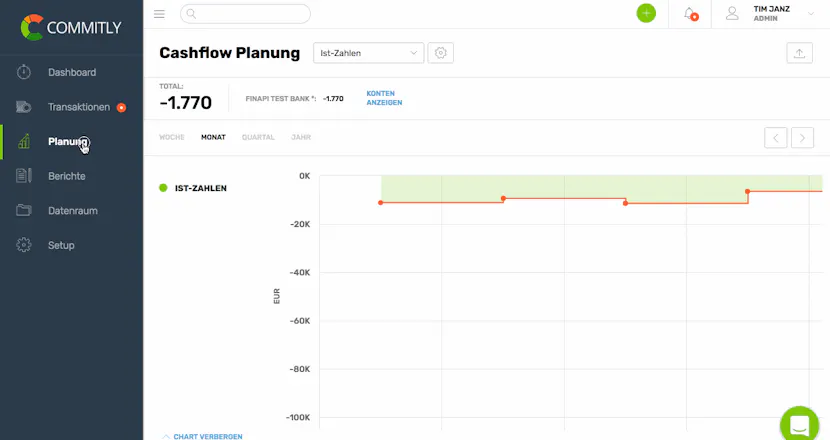Click the Planung chart icon
The width and height of the screenshot is (830, 440).
(x=24, y=141)
